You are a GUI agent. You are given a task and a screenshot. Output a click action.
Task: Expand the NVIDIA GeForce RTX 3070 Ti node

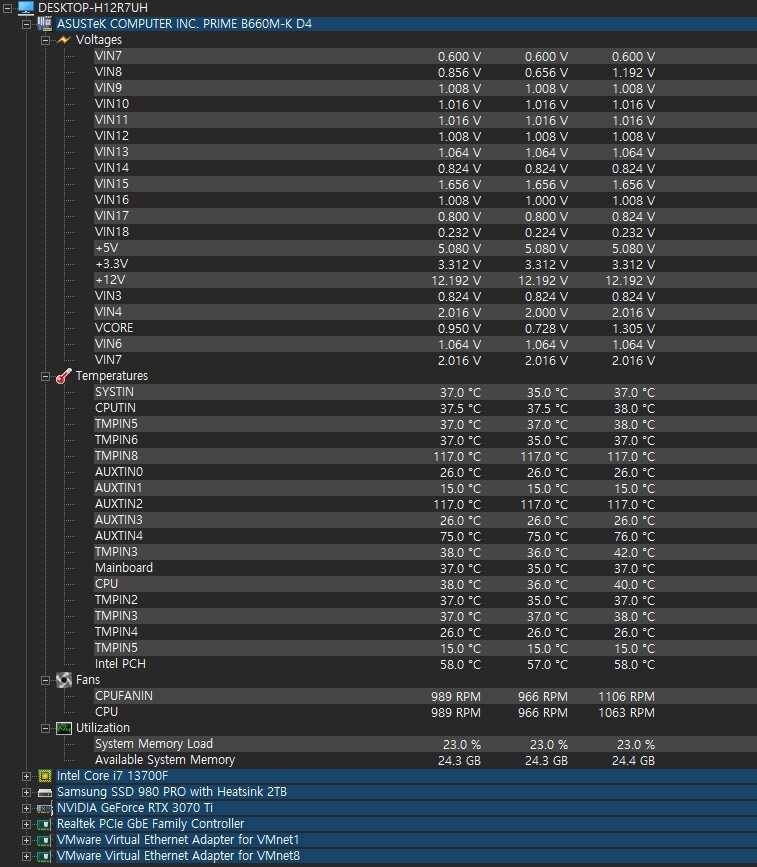tap(26, 809)
